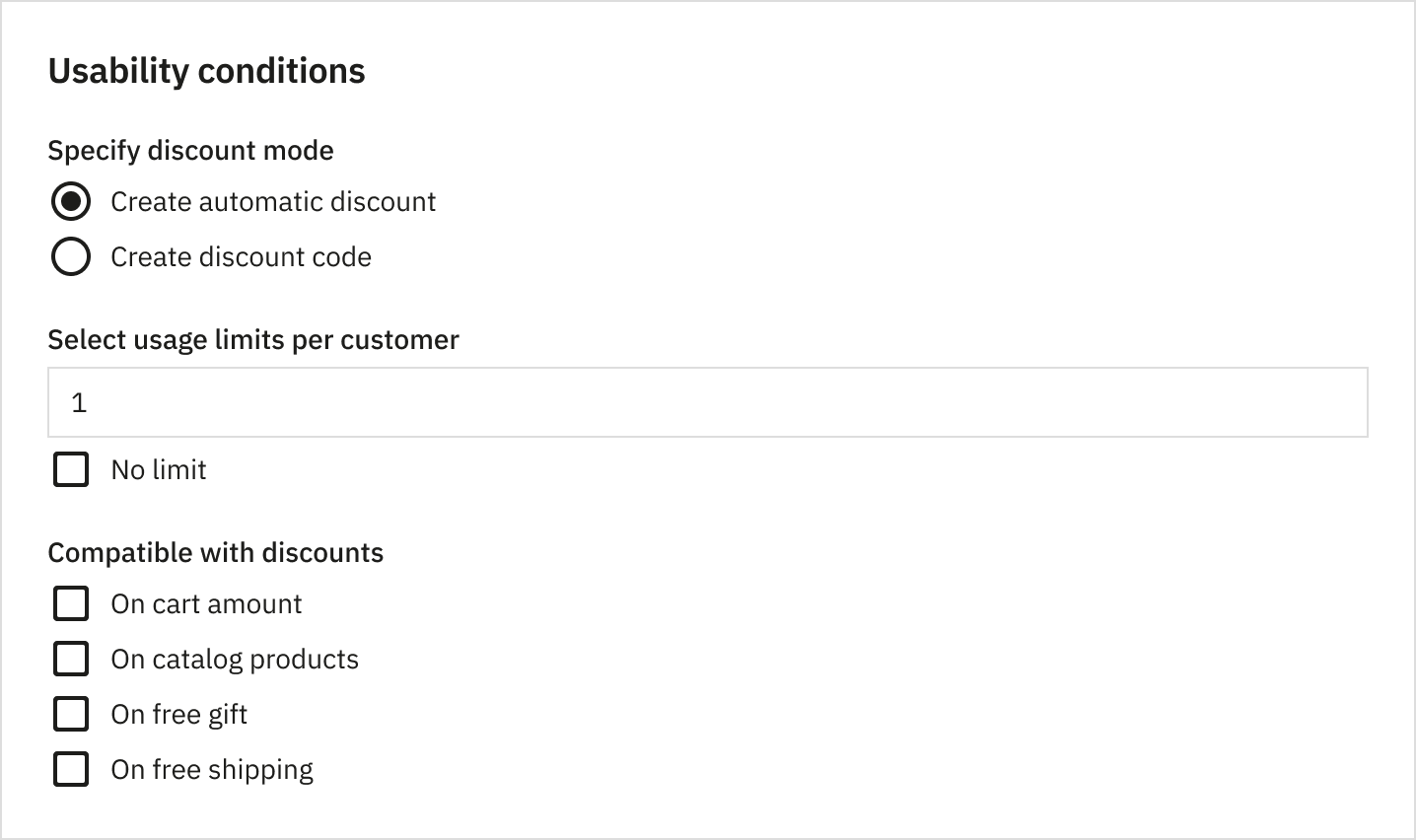Click the Create automatic discount label text

tap(273, 201)
